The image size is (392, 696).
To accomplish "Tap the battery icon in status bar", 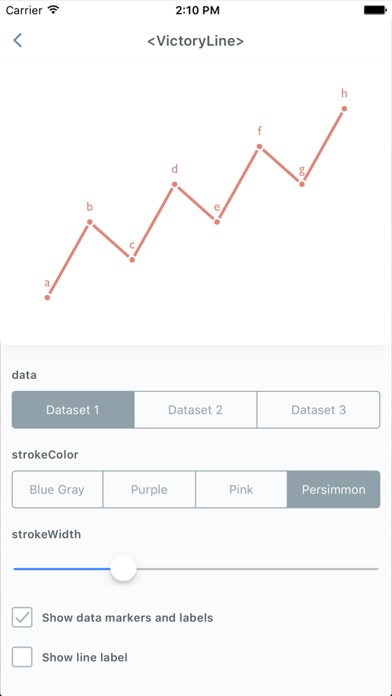I will click(x=376, y=10).
